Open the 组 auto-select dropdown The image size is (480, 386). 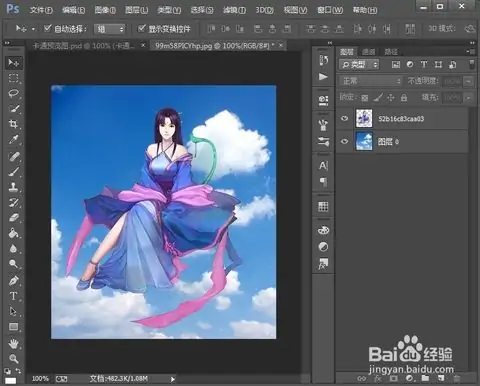coord(110,29)
